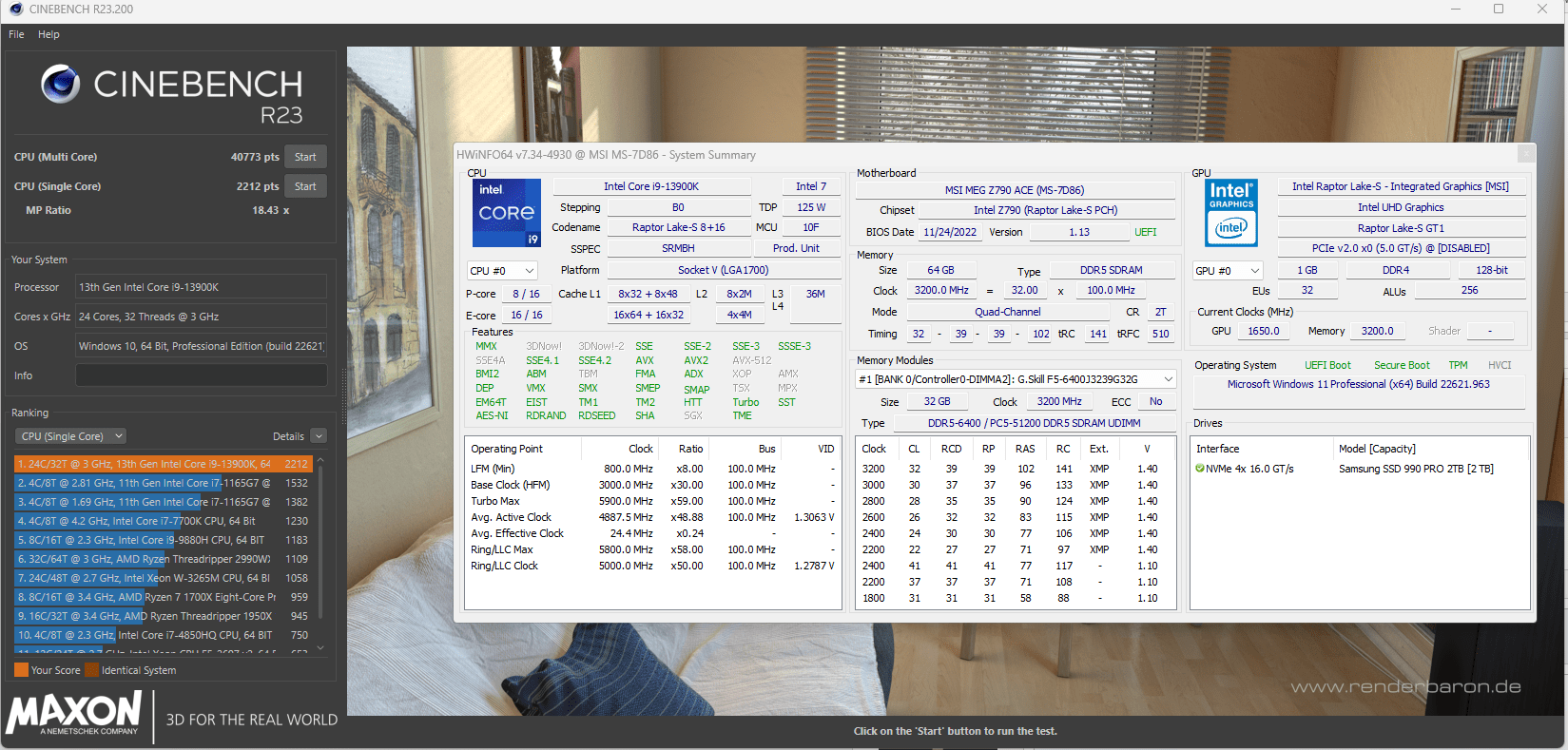Click the Processor name field
This screenshot has width=1568, height=750.
pyautogui.click(x=201, y=287)
